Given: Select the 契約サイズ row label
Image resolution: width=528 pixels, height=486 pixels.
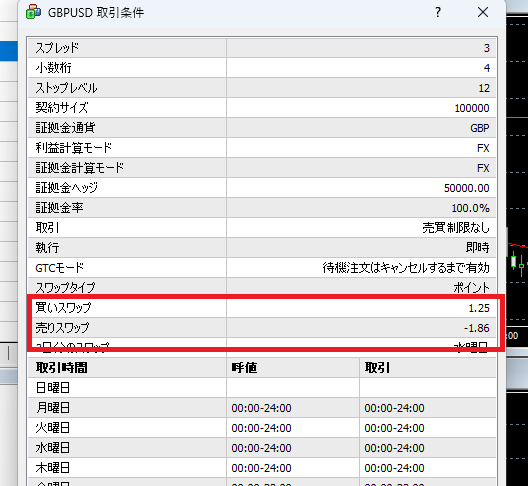Looking at the screenshot, I should [62, 108].
